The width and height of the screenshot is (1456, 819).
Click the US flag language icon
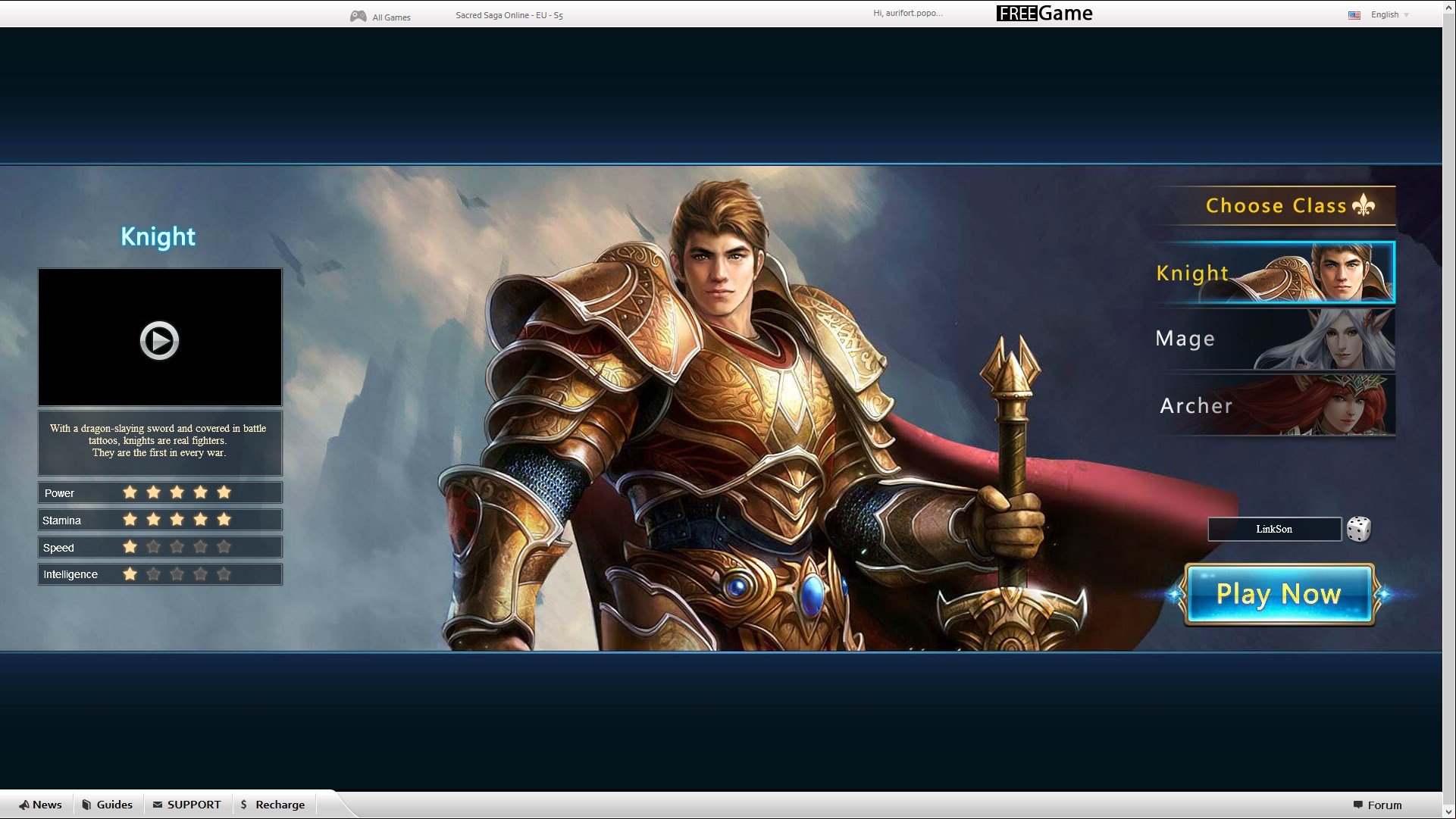(1354, 15)
